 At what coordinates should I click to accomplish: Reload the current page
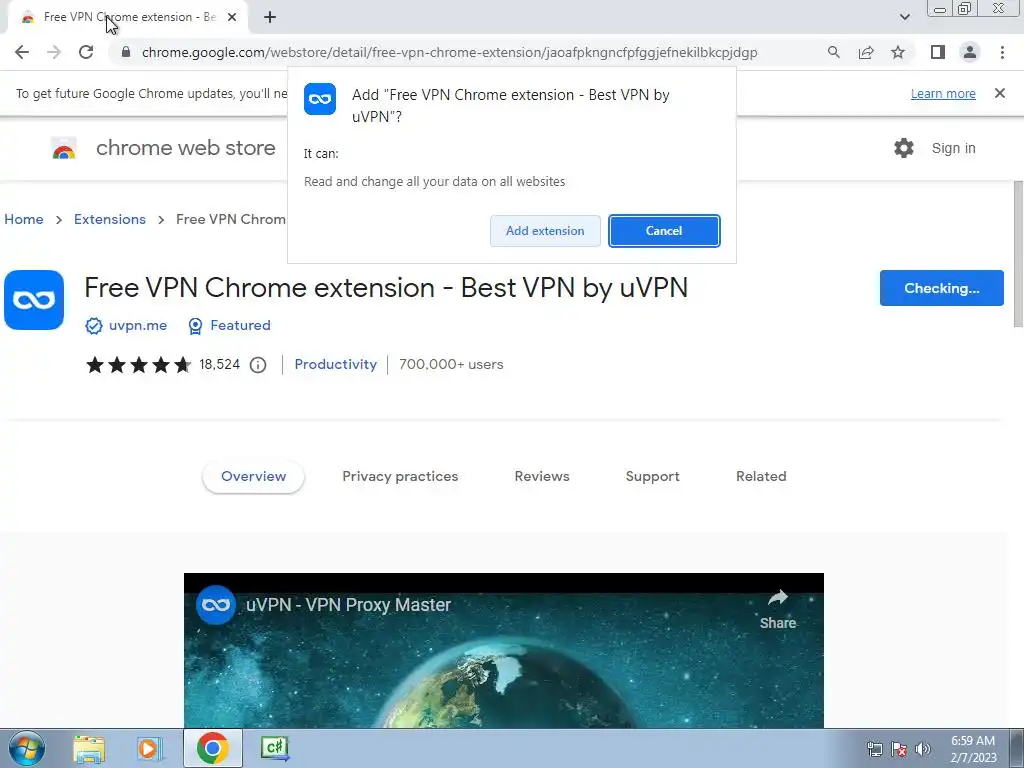click(86, 52)
